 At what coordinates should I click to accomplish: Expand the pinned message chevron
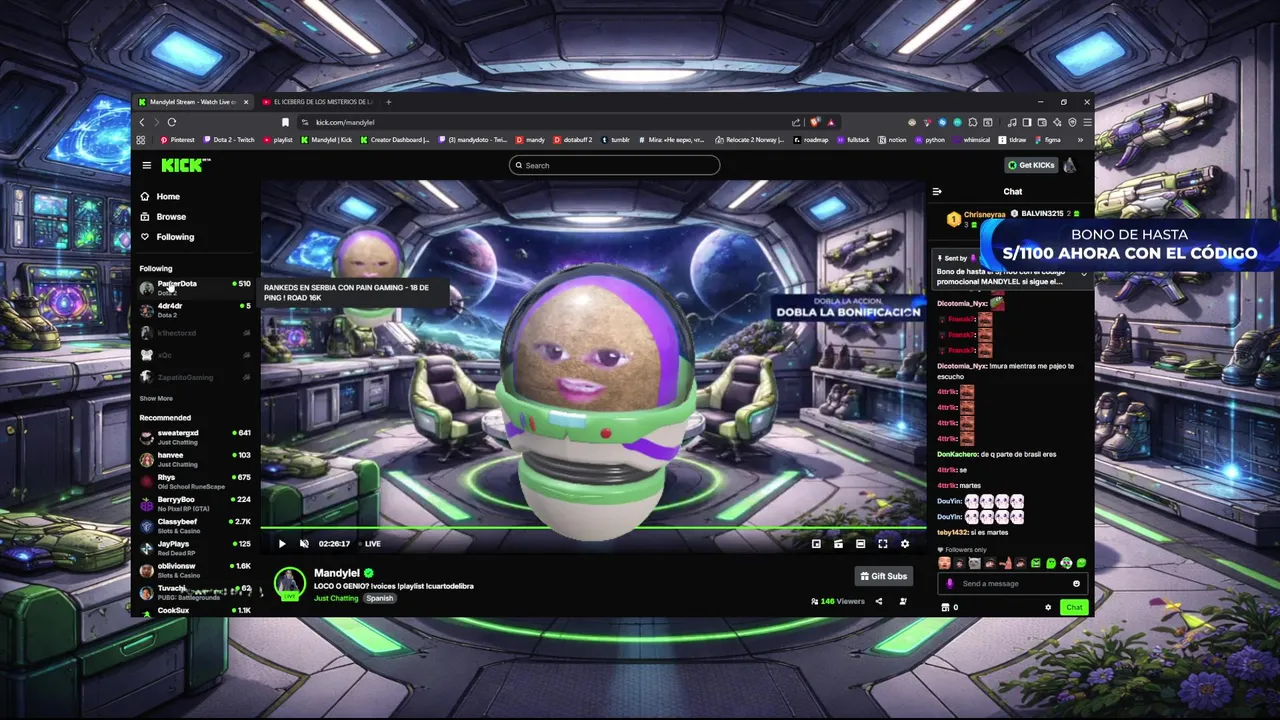[x=1083, y=274]
